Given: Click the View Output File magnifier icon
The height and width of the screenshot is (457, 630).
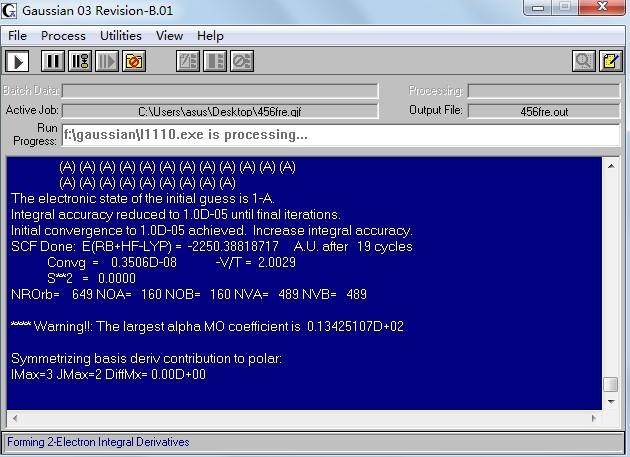Looking at the screenshot, I should coord(583,61).
